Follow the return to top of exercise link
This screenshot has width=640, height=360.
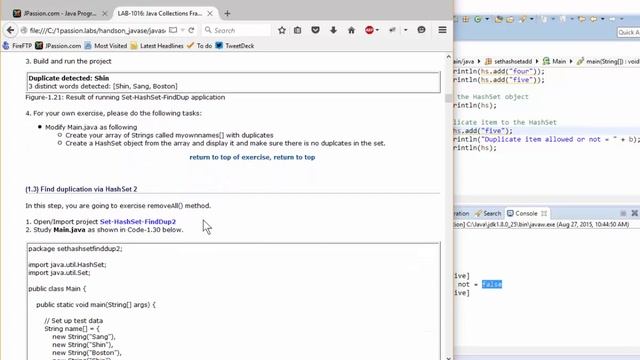click(x=230, y=157)
